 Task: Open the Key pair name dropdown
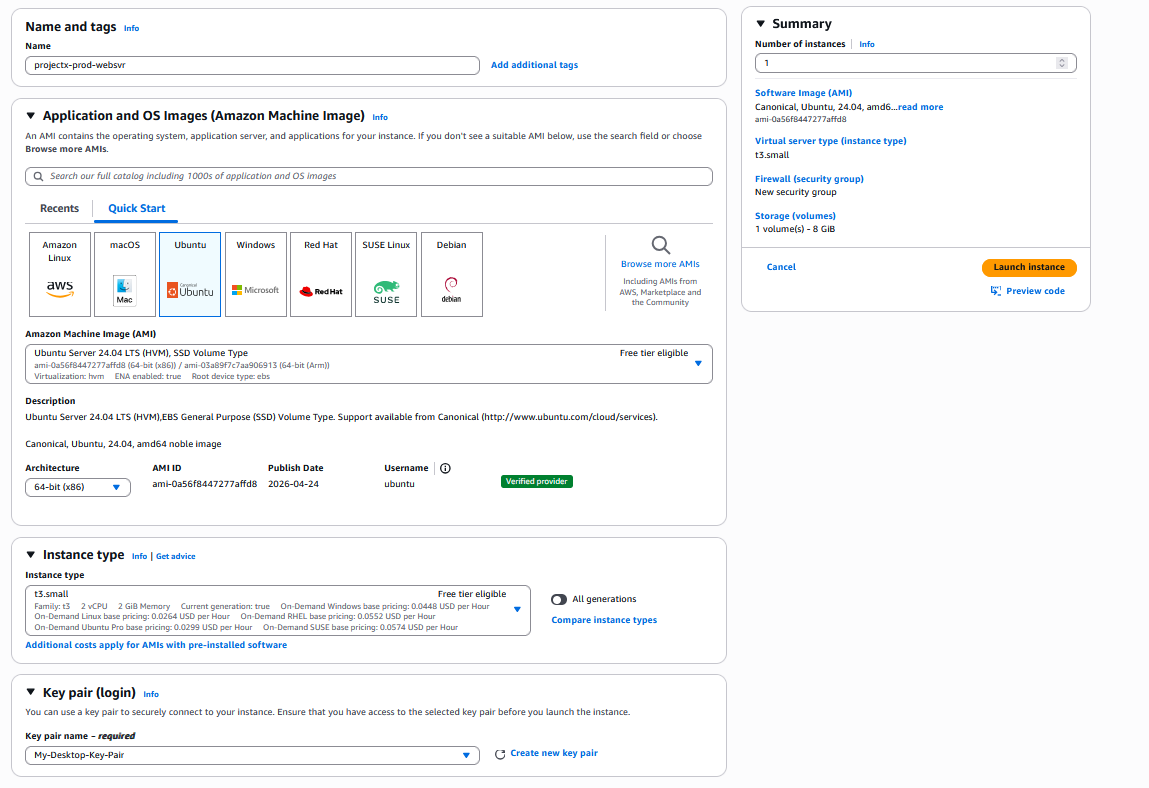[x=252, y=755]
